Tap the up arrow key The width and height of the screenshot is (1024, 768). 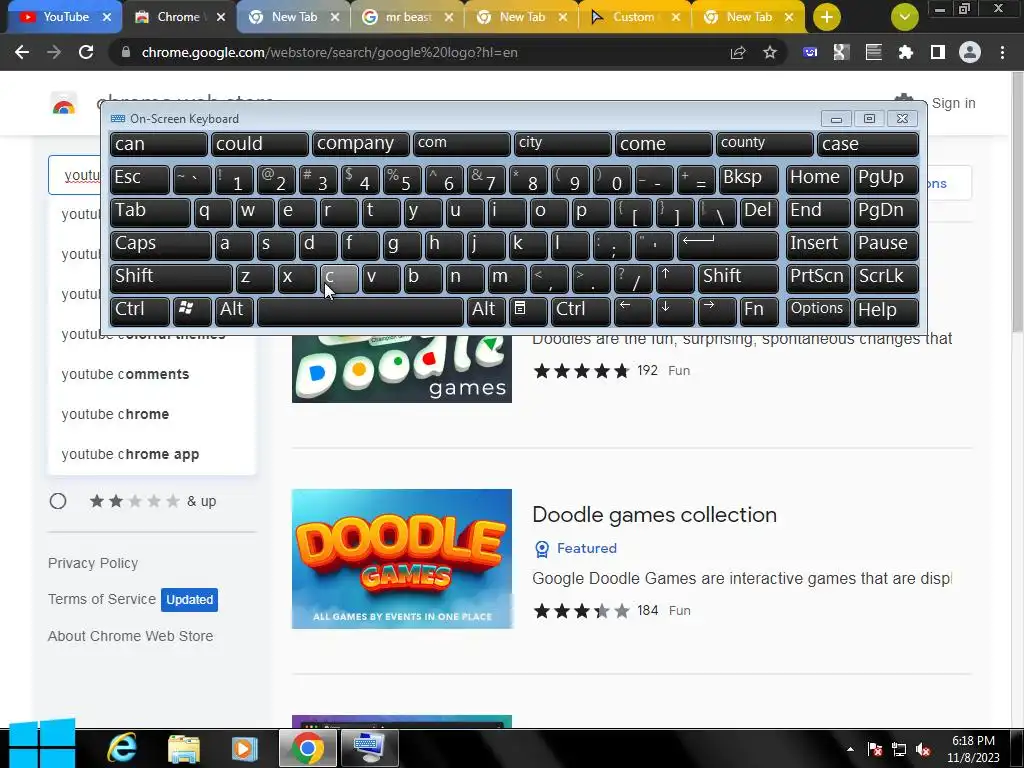coord(675,278)
